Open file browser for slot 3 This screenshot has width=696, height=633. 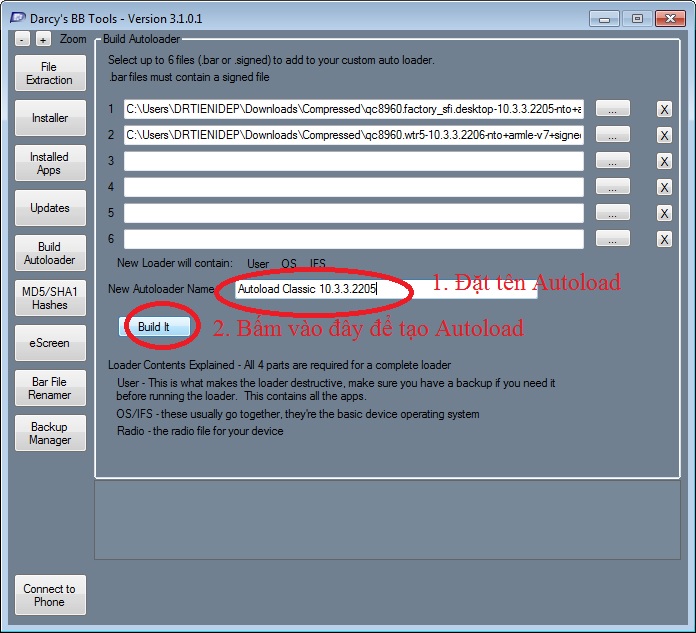pyautogui.click(x=613, y=161)
